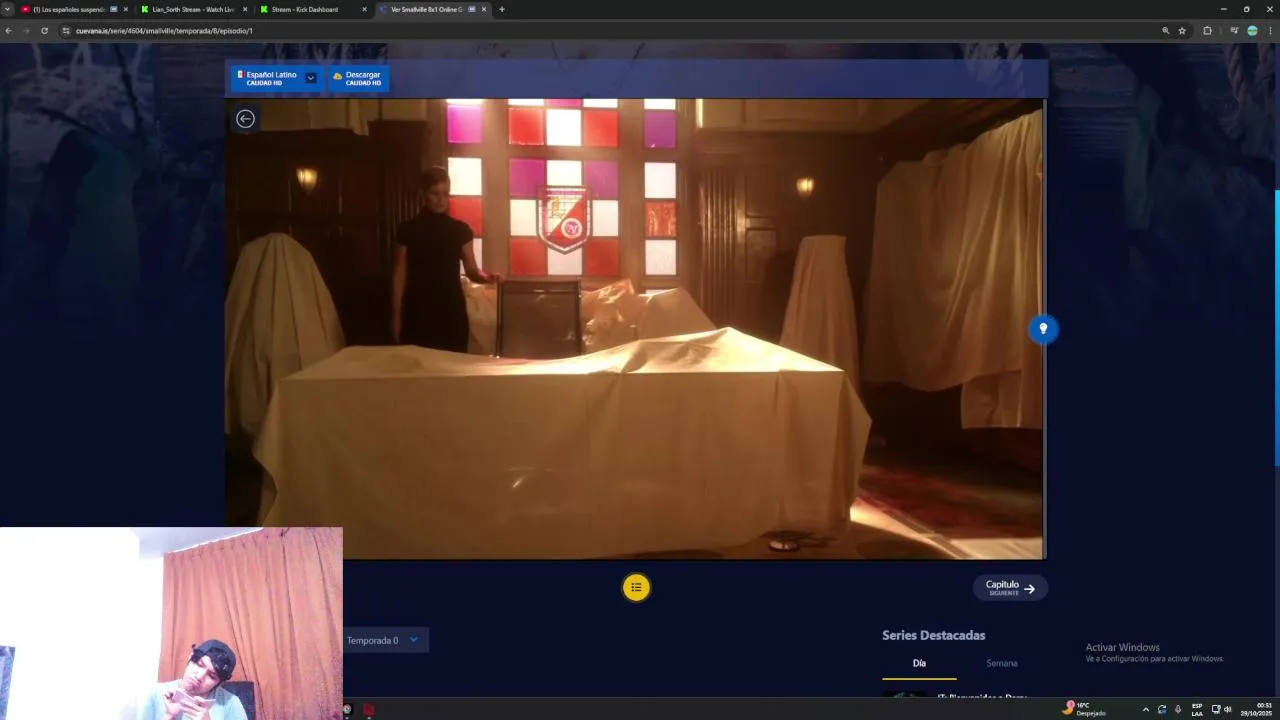
Task: Click the red app icon in the taskbar
Action: click(x=368, y=710)
